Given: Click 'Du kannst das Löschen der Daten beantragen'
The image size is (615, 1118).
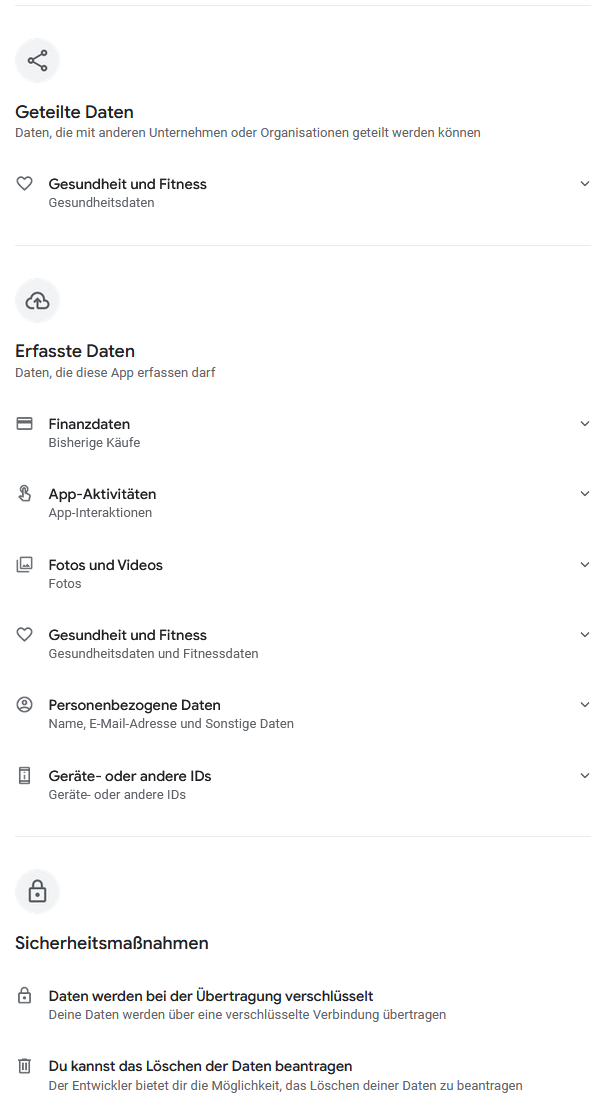Looking at the screenshot, I should (200, 1066).
